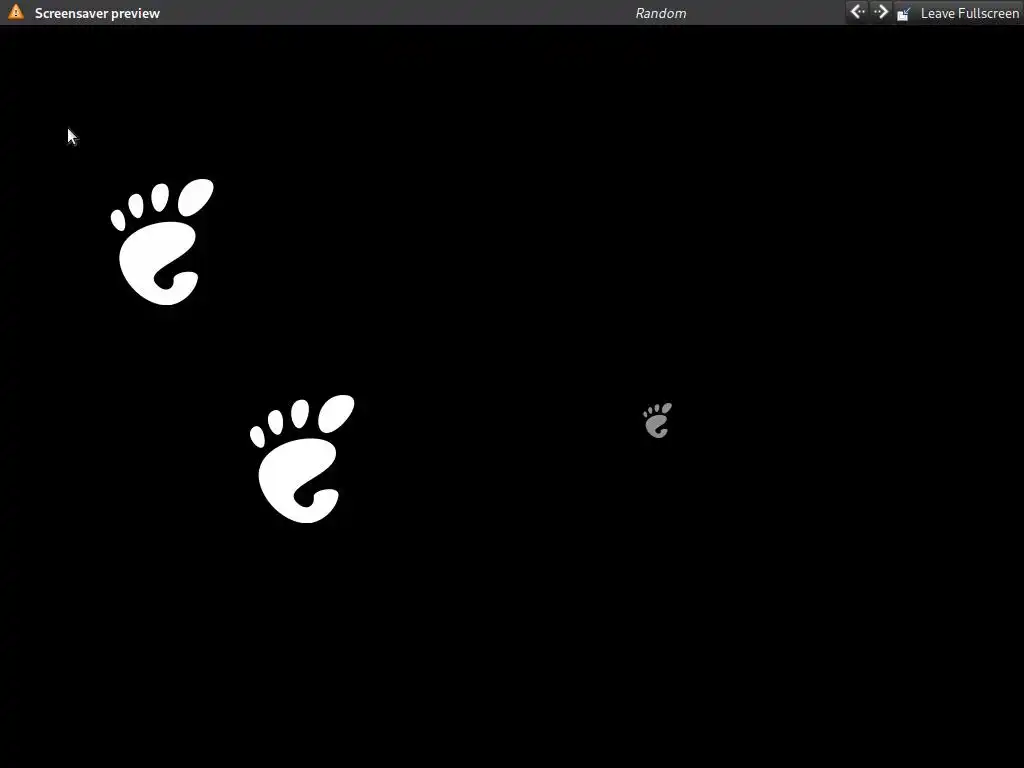Click the Leave Fullscreen button
The width and height of the screenshot is (1024, 768).
tap(958, 13)
